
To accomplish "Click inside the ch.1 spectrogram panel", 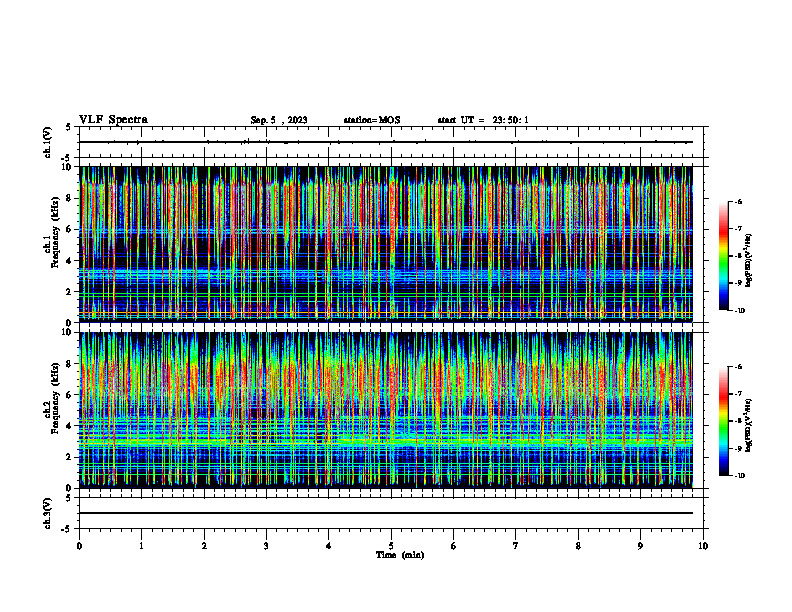I will point(386,244).
